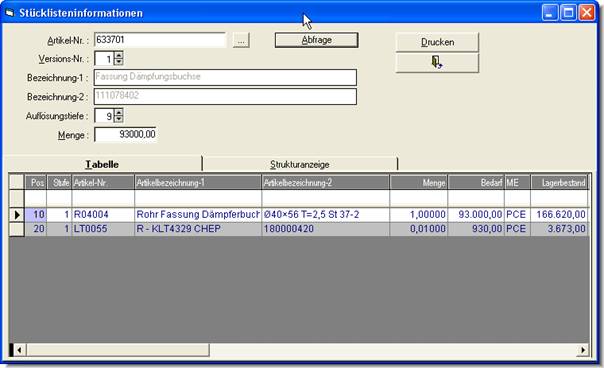Click the Artikel-Nr. column header in table

[x=103, y=182]
